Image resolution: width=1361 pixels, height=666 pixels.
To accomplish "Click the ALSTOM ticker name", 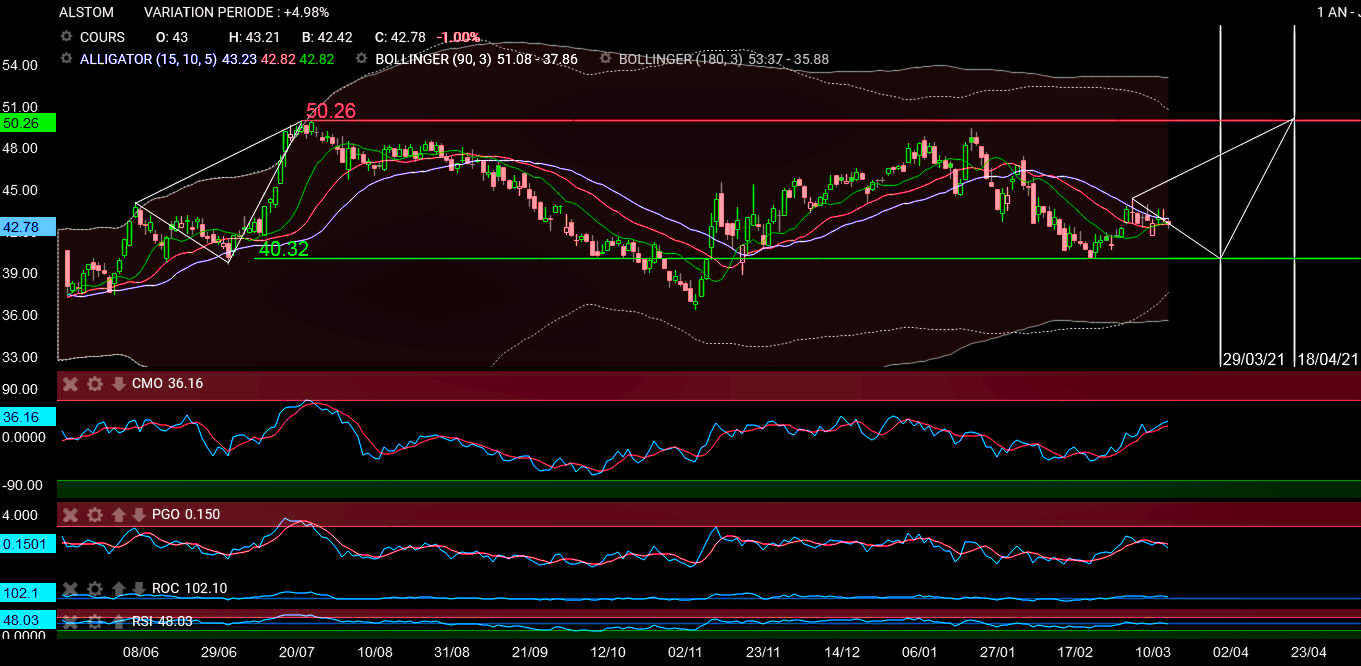I will tap(87, 12).
